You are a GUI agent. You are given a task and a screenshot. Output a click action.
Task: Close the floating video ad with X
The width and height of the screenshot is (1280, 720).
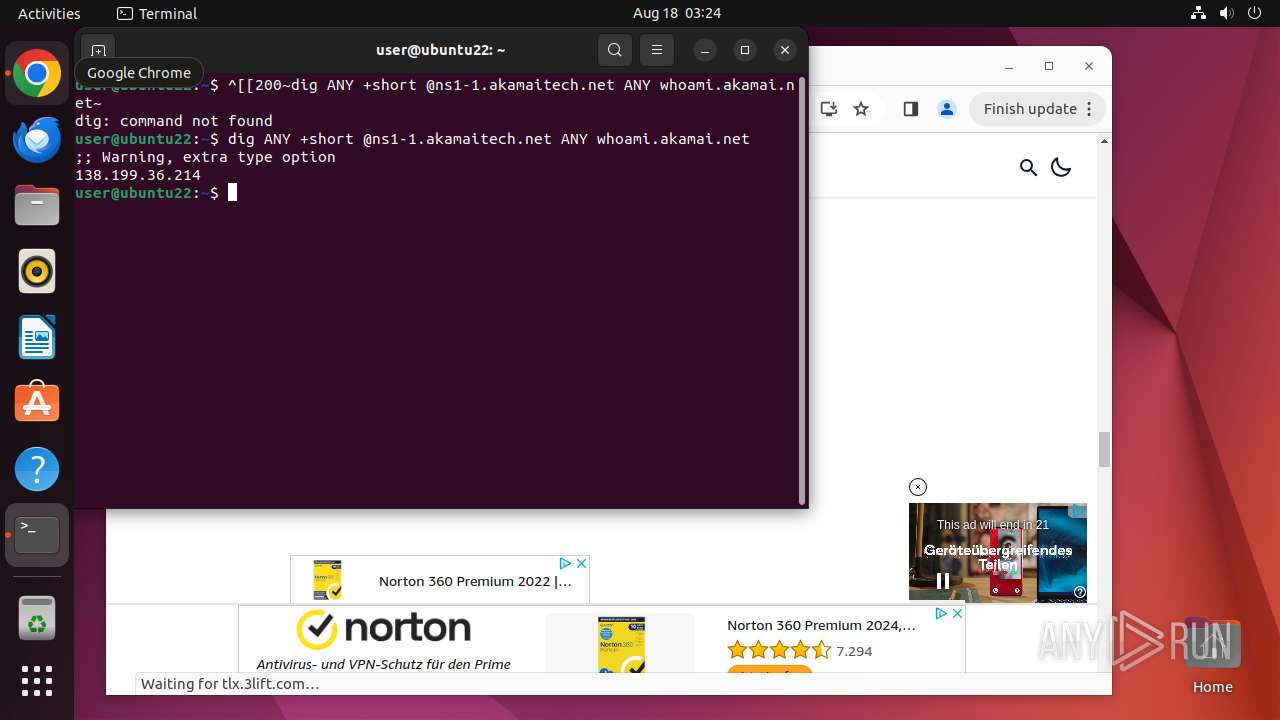918,487
